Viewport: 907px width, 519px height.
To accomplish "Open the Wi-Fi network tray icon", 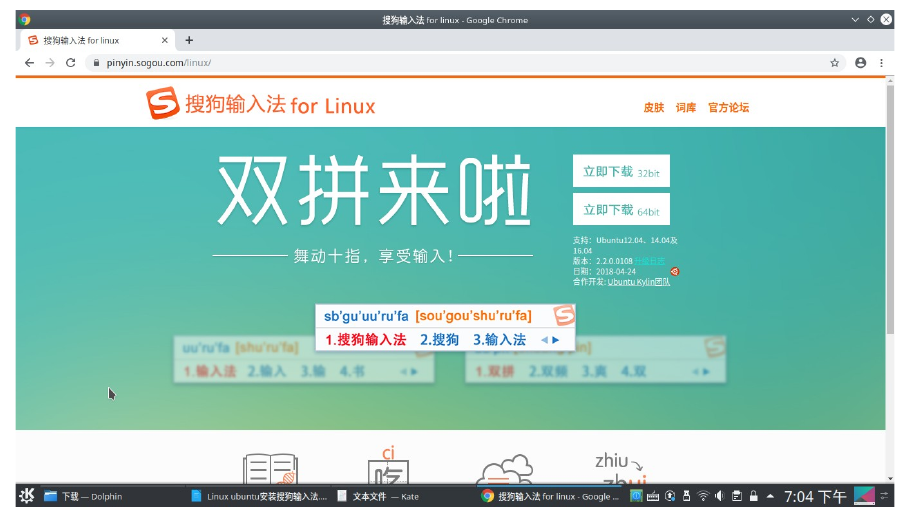I will pyautogui.click(x=703, y=496).
